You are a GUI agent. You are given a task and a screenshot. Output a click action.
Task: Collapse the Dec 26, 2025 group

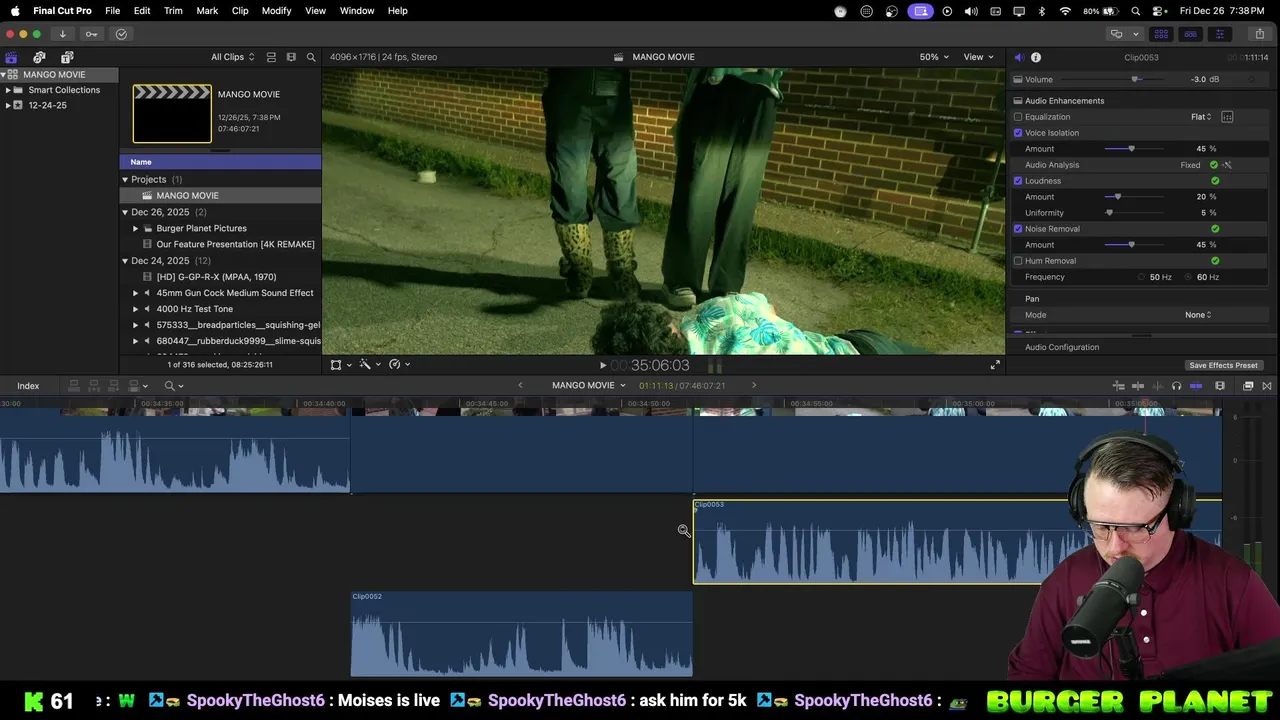(x=125, y=212)
